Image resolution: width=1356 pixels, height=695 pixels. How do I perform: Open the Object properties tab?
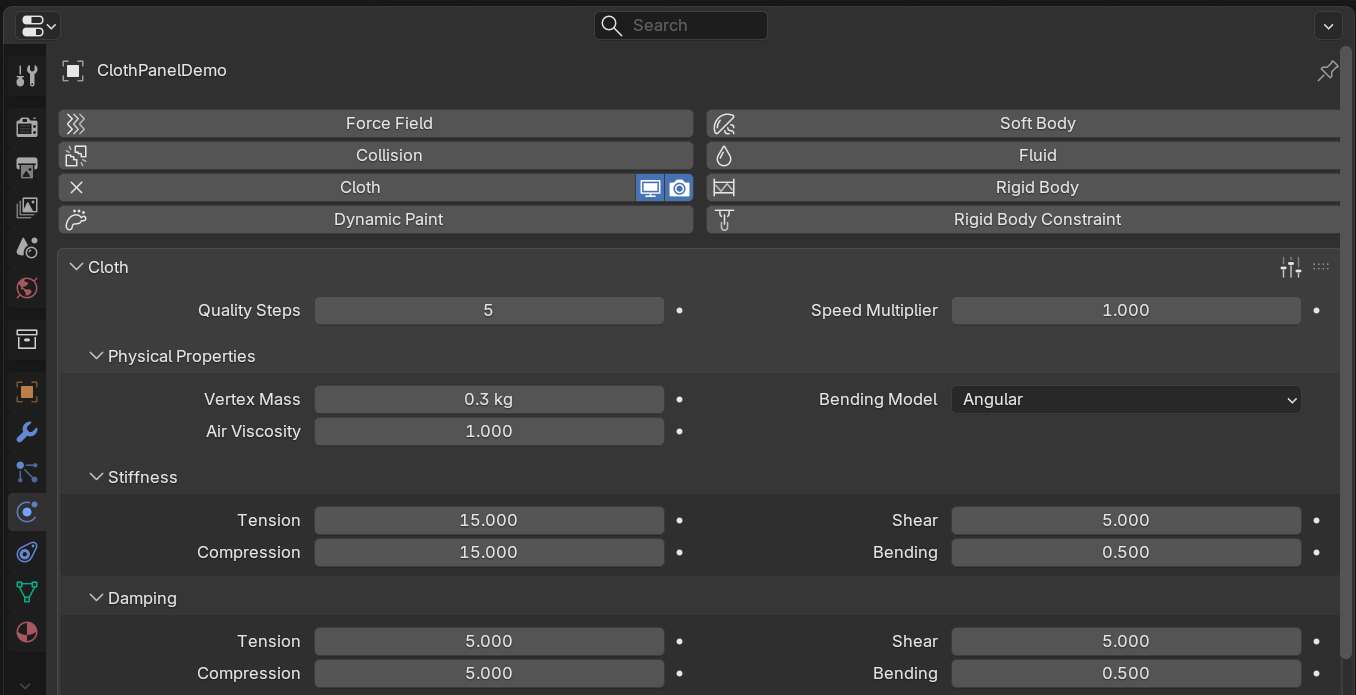tap(27, 392)
